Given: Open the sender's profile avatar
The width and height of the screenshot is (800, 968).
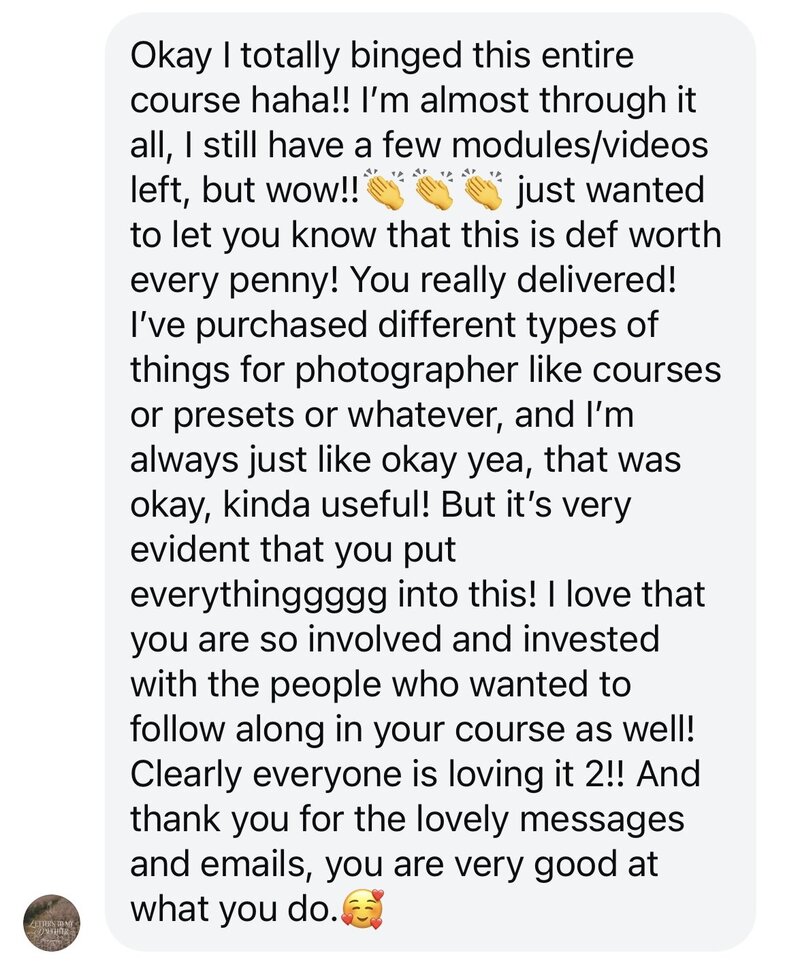Looking at the screenshot, I should point(52,922).
